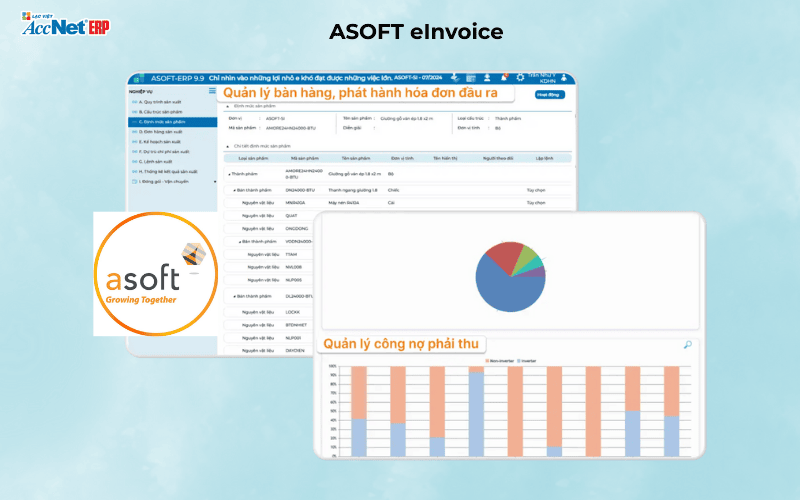Viewport: 800px width, 500px height.
Task: Click the green slice of the pie chart
Action: (x=529, y=257)
